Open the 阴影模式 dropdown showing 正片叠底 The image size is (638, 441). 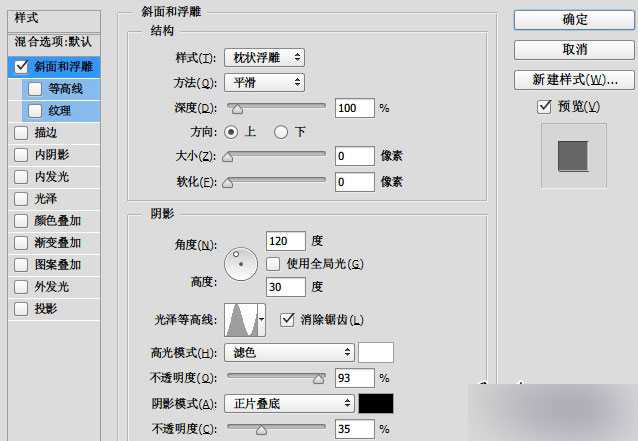pyautogui.click(x=290, y=403)
